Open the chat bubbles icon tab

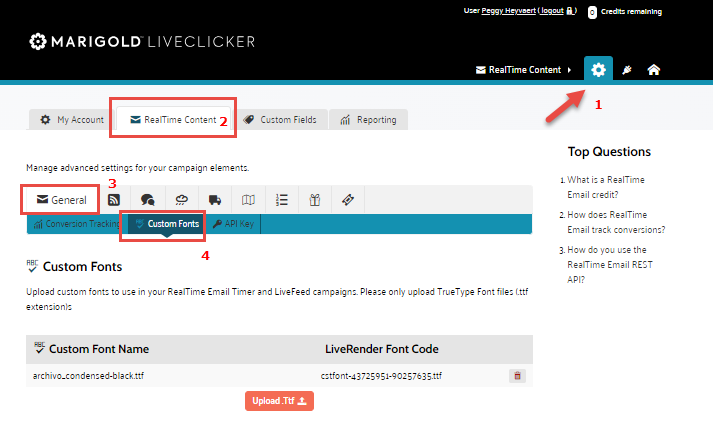pyautogui.click(x=147, y=199)
